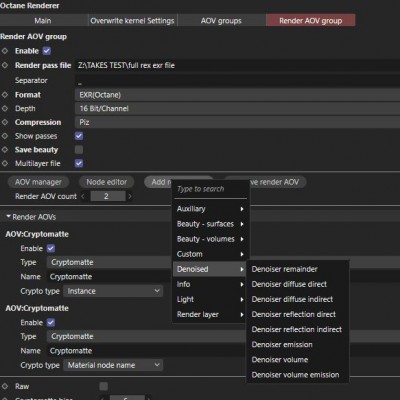The height and width of the screenshot is (400, 400).
Task: Click the keyframe diamond beside Raw
Action: pyautogui.click(x=5, y=386)
